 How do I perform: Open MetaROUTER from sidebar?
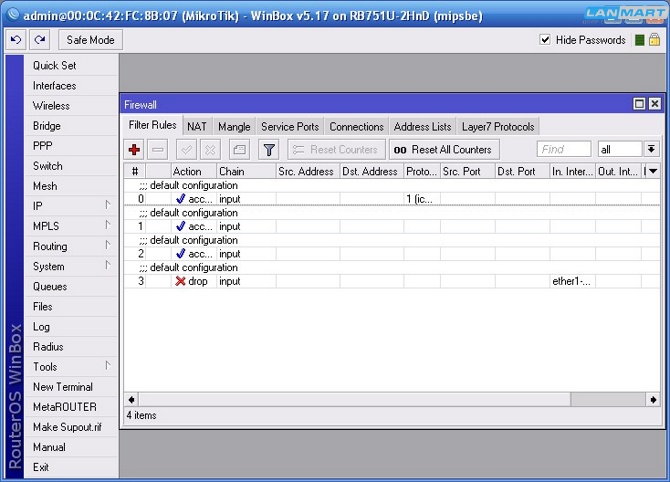tap(71, 407)
